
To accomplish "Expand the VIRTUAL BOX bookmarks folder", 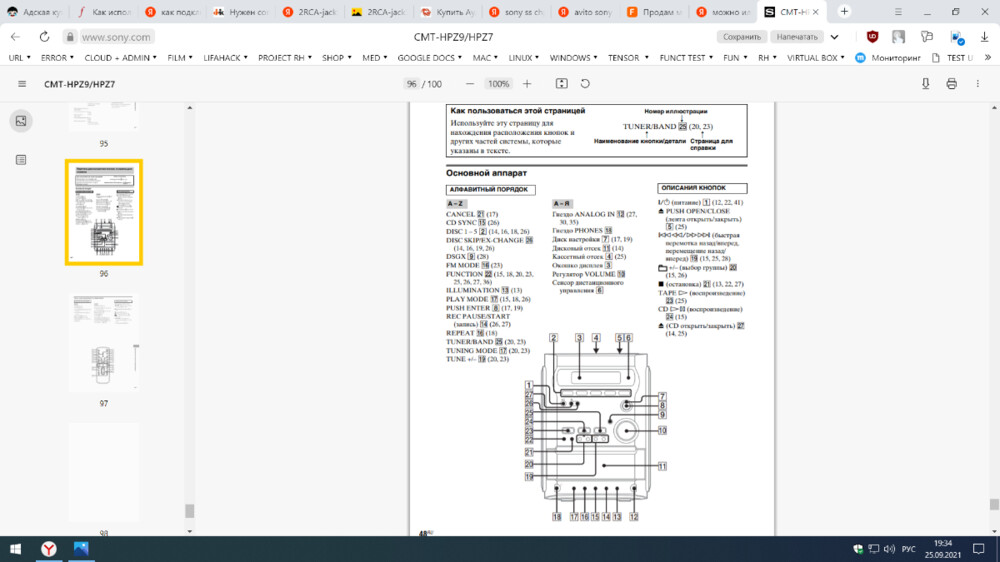I will (x=816, y=57).
